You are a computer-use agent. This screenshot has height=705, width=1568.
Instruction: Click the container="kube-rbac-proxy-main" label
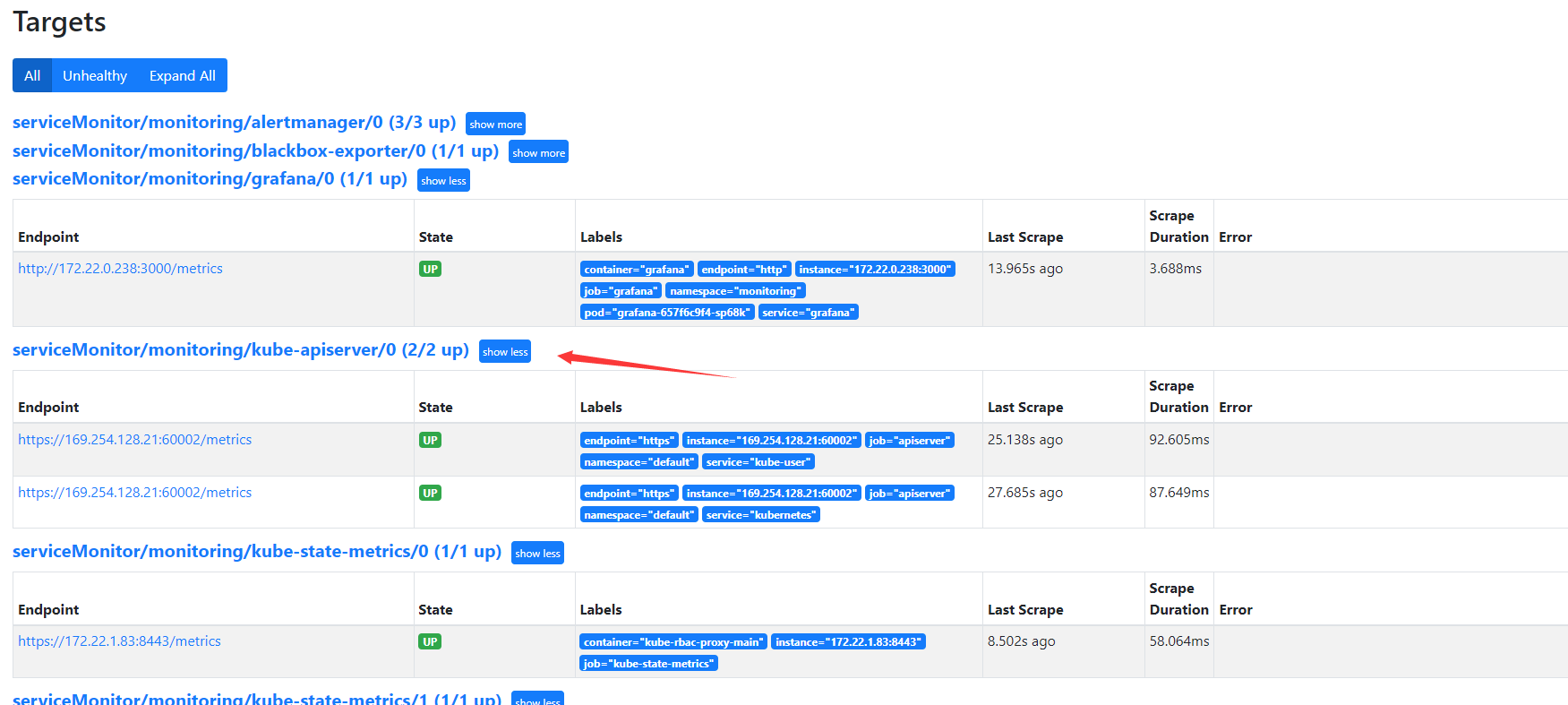(673, 642)
